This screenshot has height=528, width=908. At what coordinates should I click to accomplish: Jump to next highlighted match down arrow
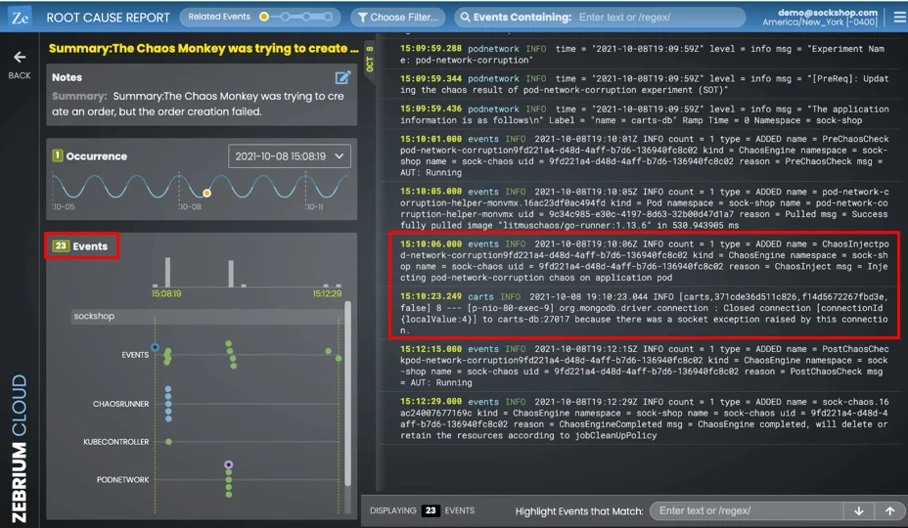(x=859, y=511)
